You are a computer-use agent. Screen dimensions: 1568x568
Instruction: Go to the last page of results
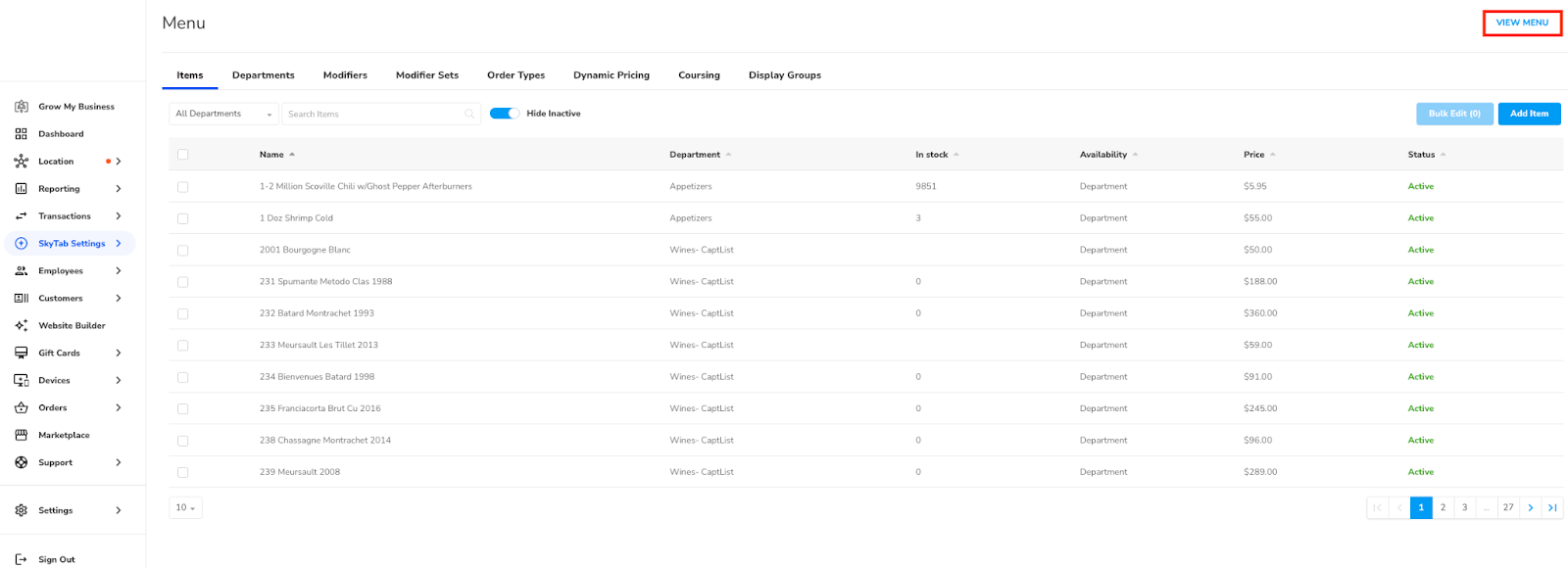pyautogui.click(x=1551, y=507)
